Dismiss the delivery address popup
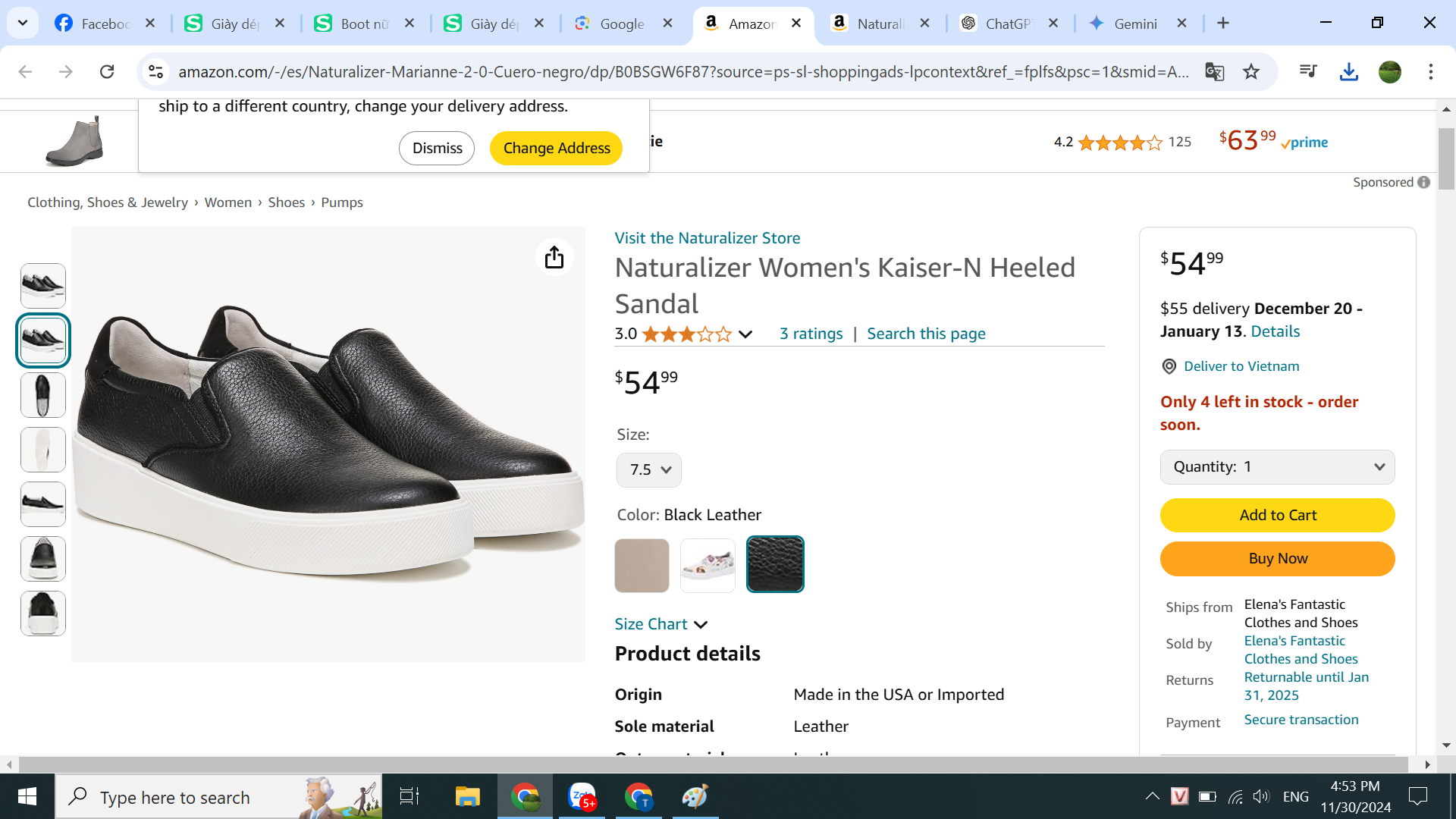The width and height of the screenshot is (1456, 819). pos(437,149)
